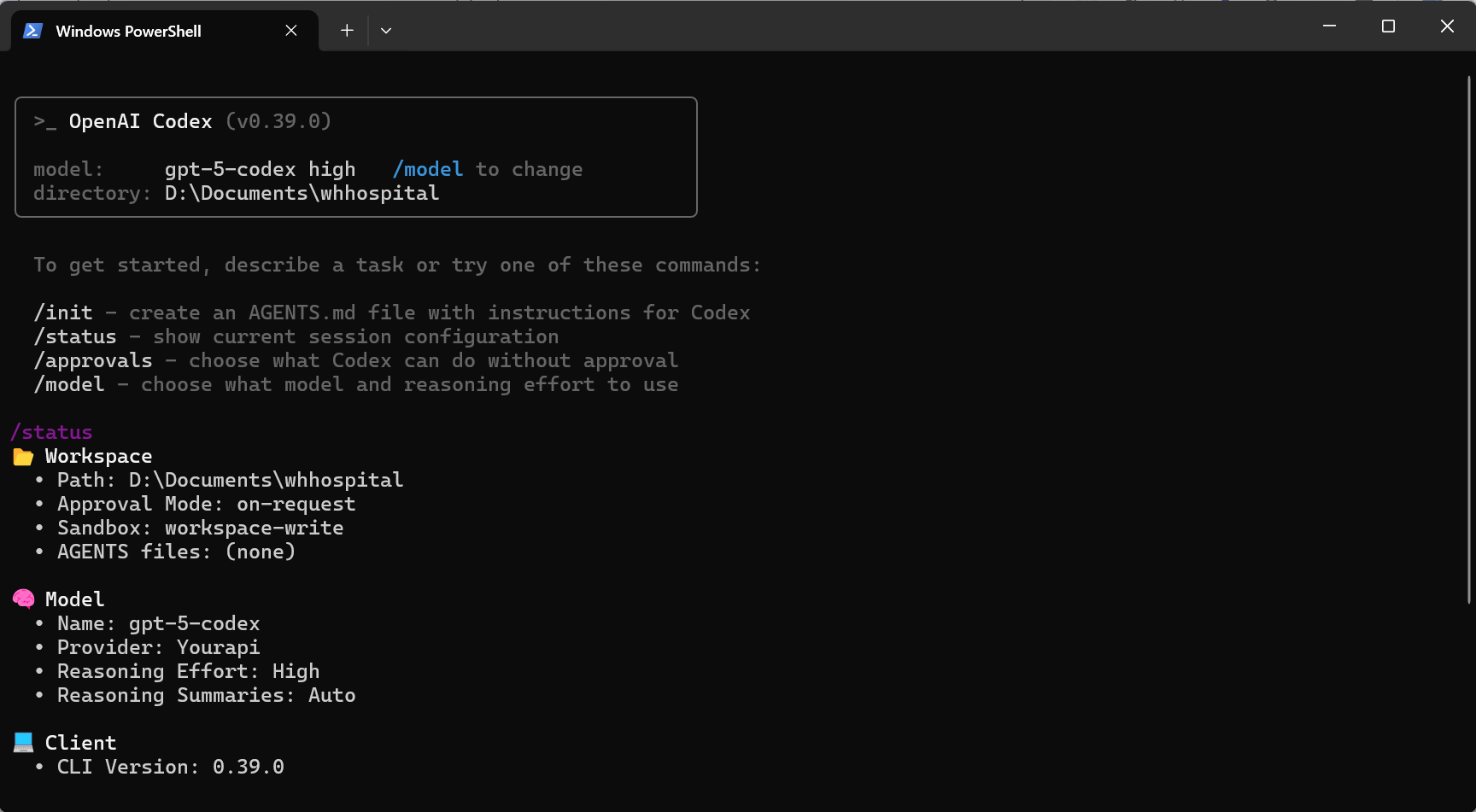Select the Windows PowerShell tab

(165, 31)
